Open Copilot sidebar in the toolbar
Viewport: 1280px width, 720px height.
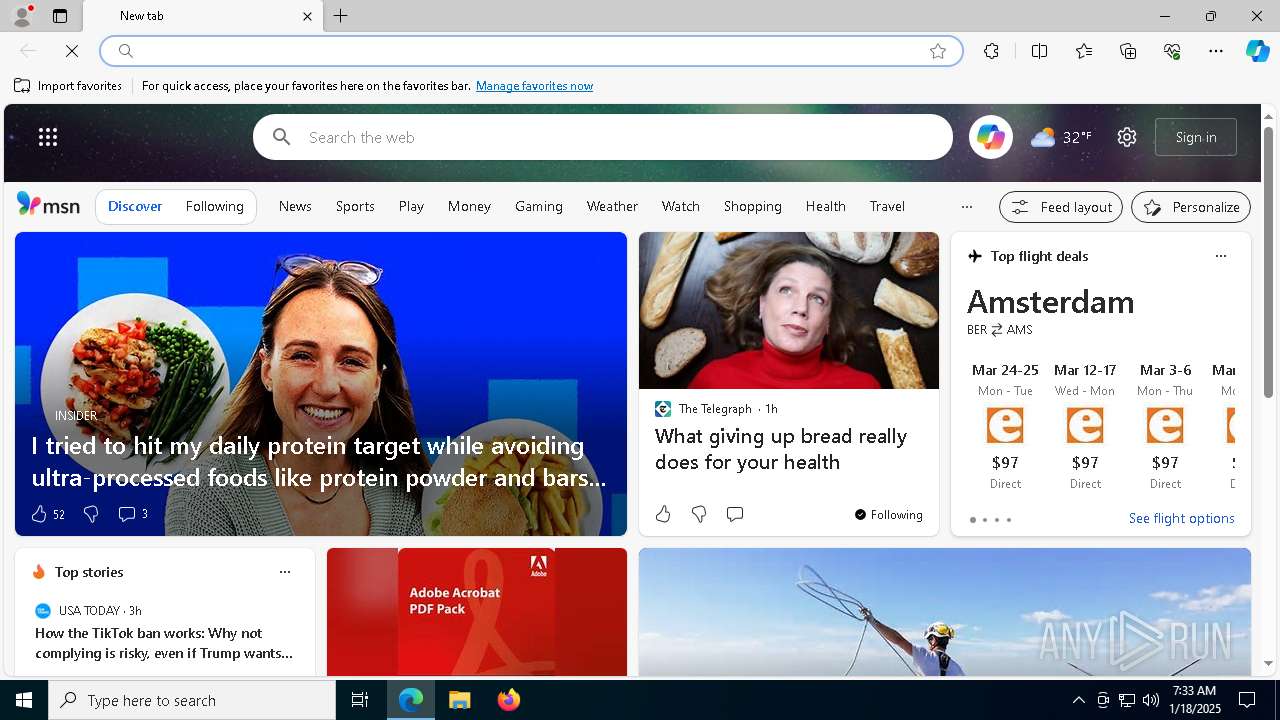point(1257,51)
